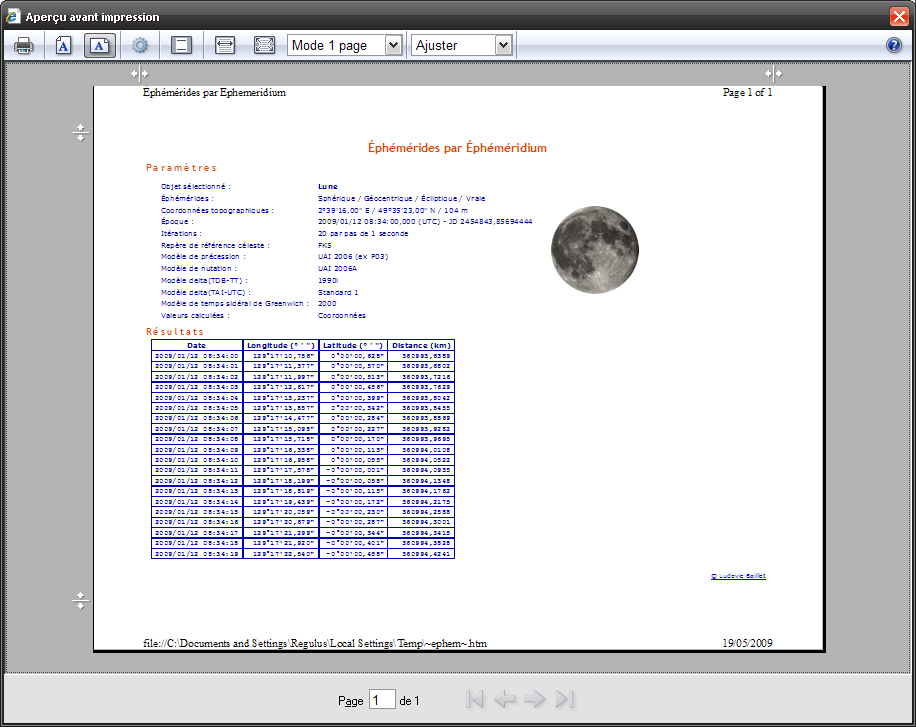916x727 pixels.
Task: Open the 'Ajuster' scaling dropdown
Action: click(x=462, y=45)
